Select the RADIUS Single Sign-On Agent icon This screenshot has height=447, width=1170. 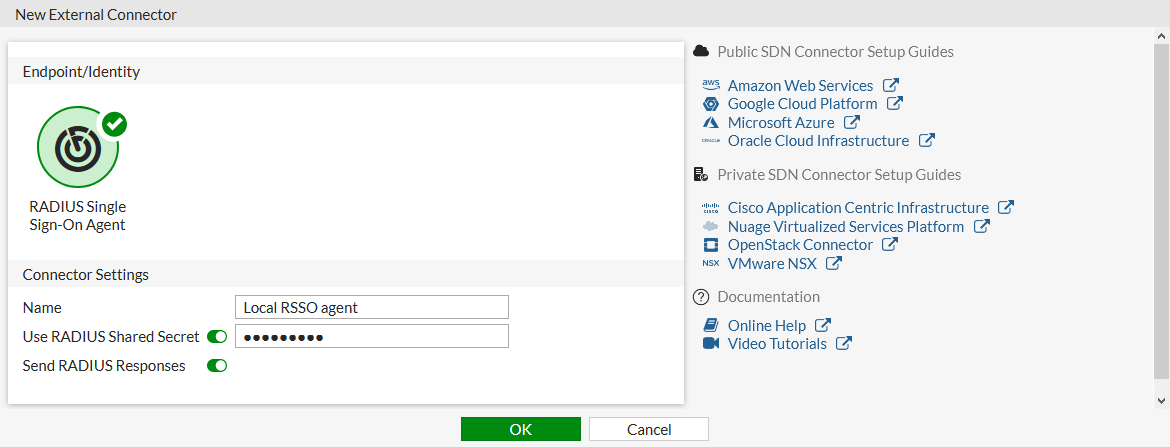tap(77, 148)
